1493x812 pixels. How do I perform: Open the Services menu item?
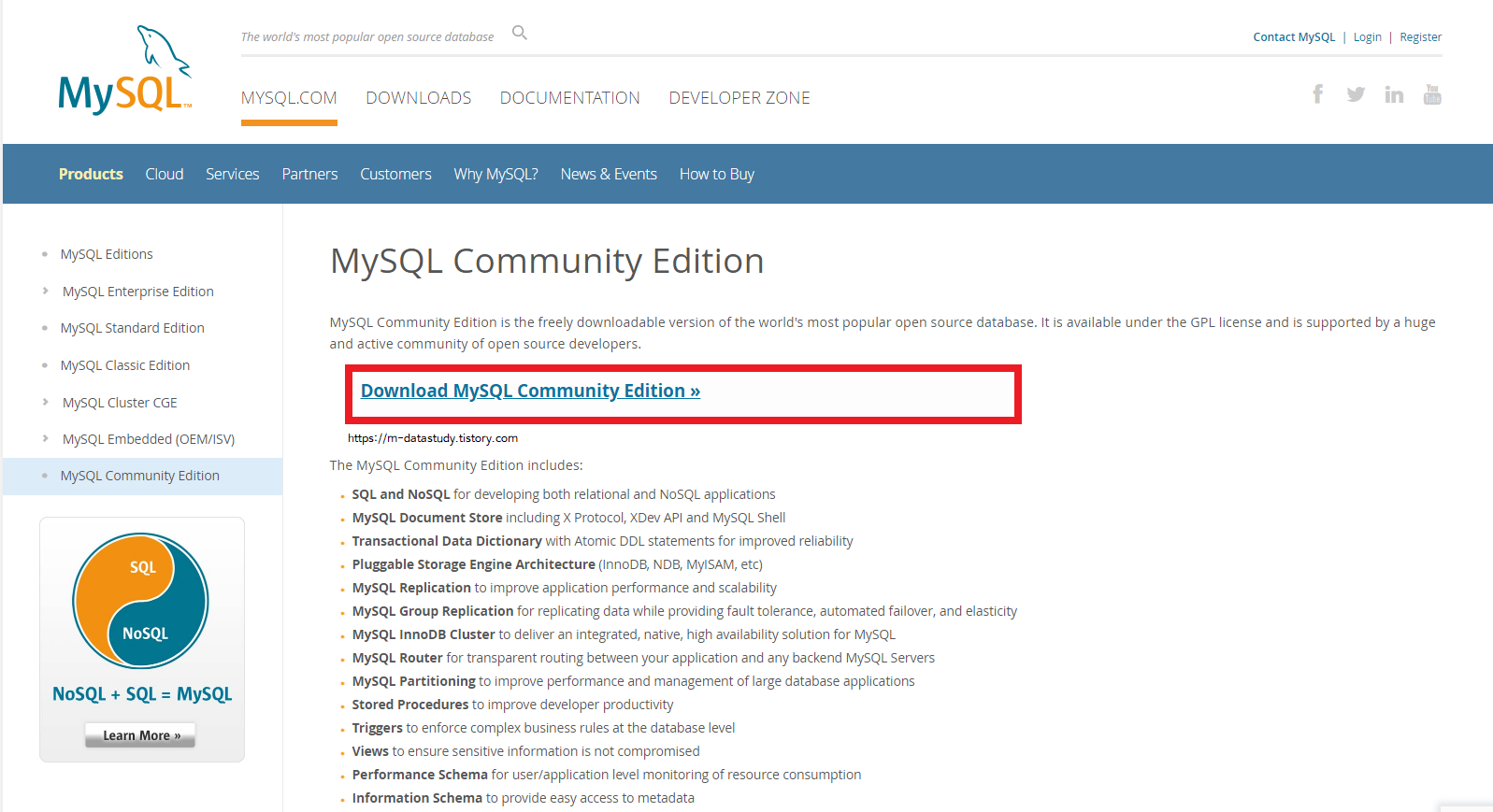233,174
